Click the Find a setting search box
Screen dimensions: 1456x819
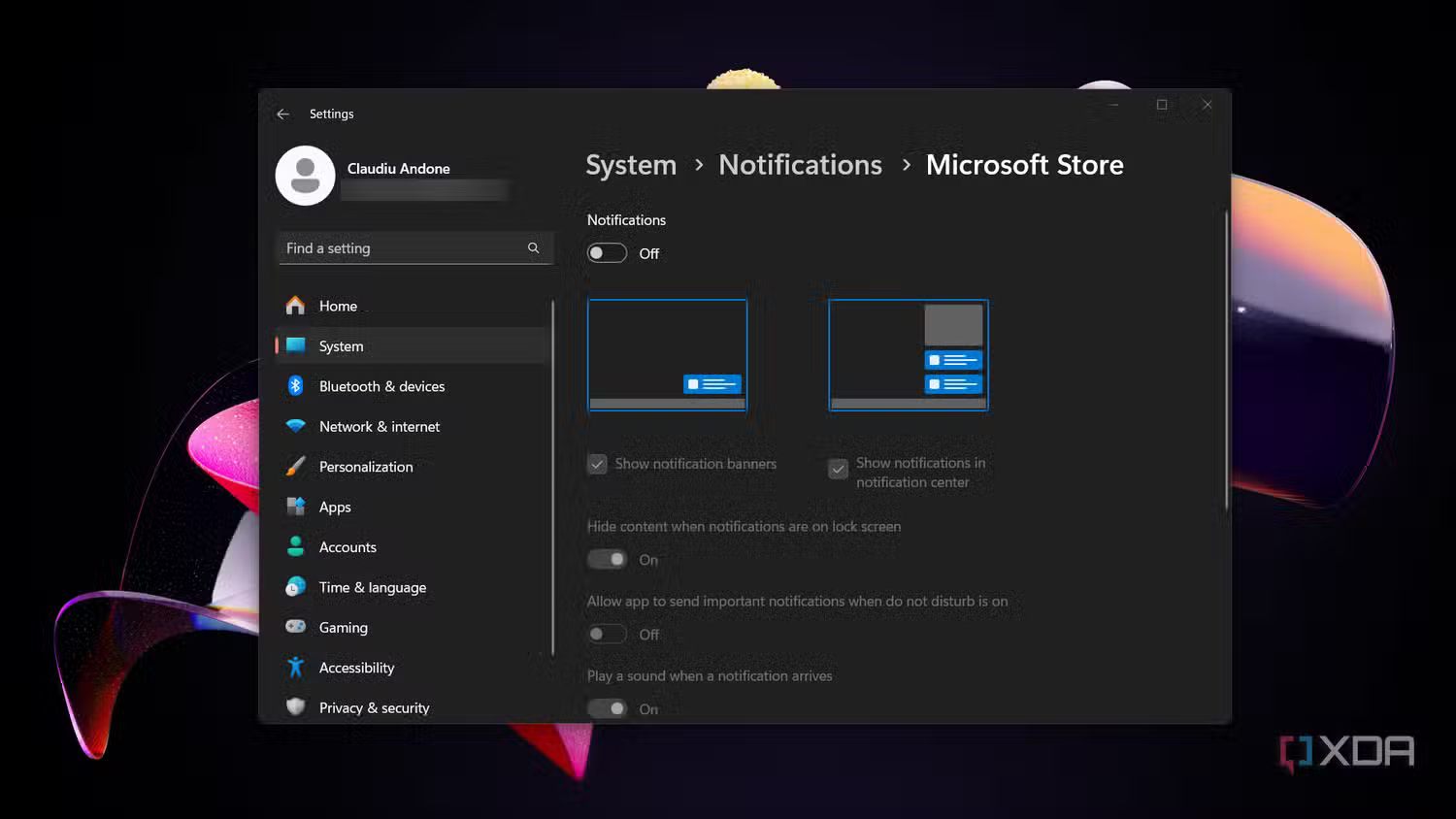click(408, 247)
